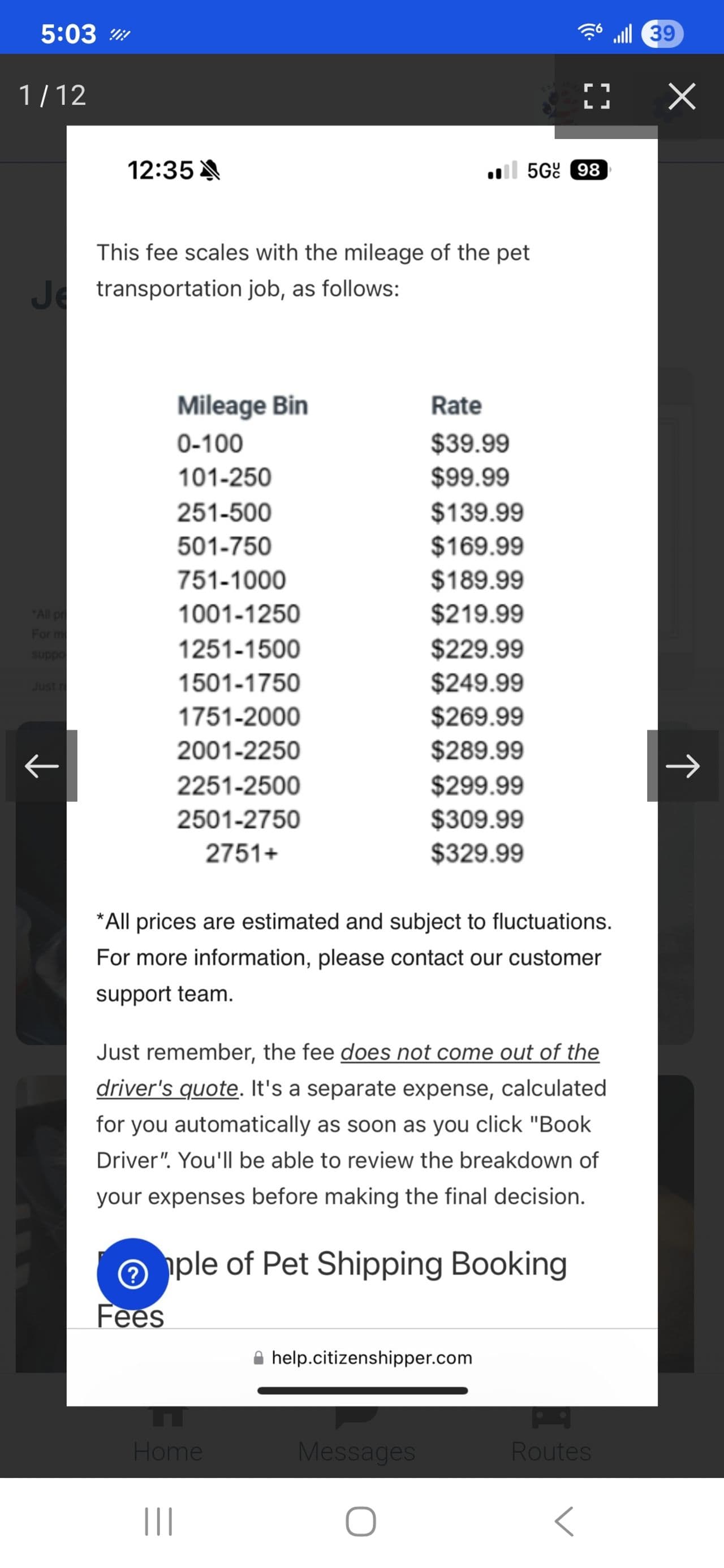Tap the Wi-Fi icon in status bar
Screen dimensions: 724x1568
pos(590,32)
